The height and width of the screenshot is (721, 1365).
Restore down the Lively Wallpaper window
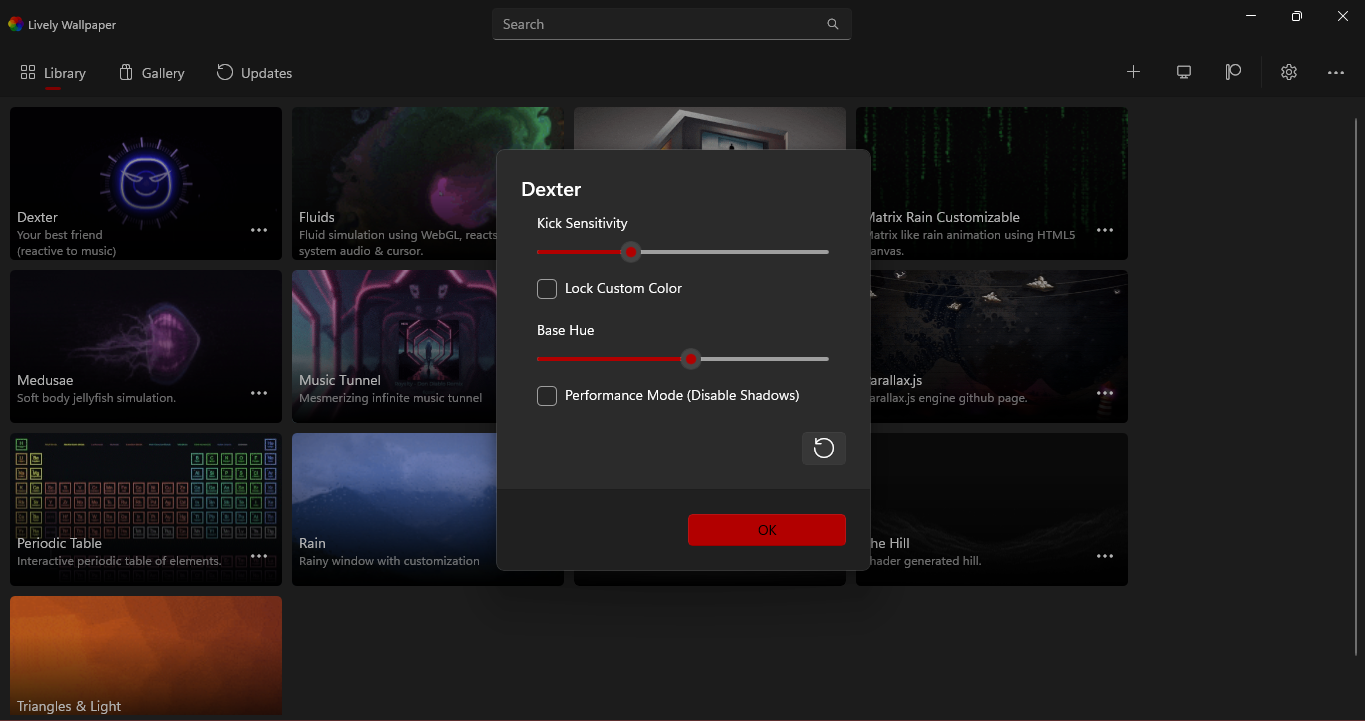[1297, 16]
